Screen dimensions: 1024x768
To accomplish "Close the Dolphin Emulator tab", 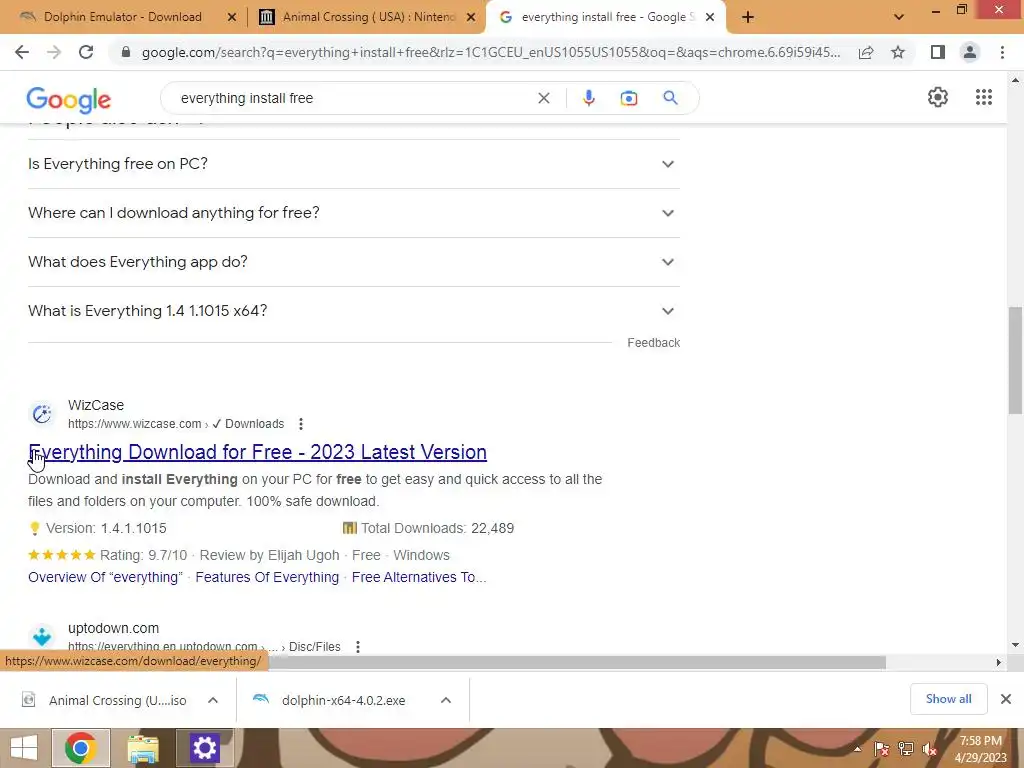I will point(231,17).
